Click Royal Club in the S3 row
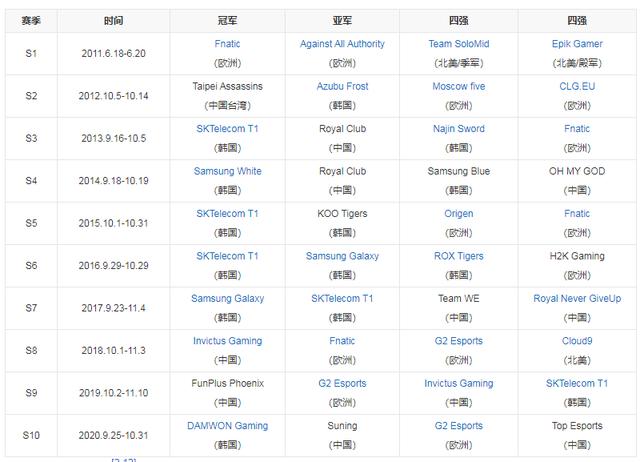This screenshot has width=640, height=462. (342, 129)
